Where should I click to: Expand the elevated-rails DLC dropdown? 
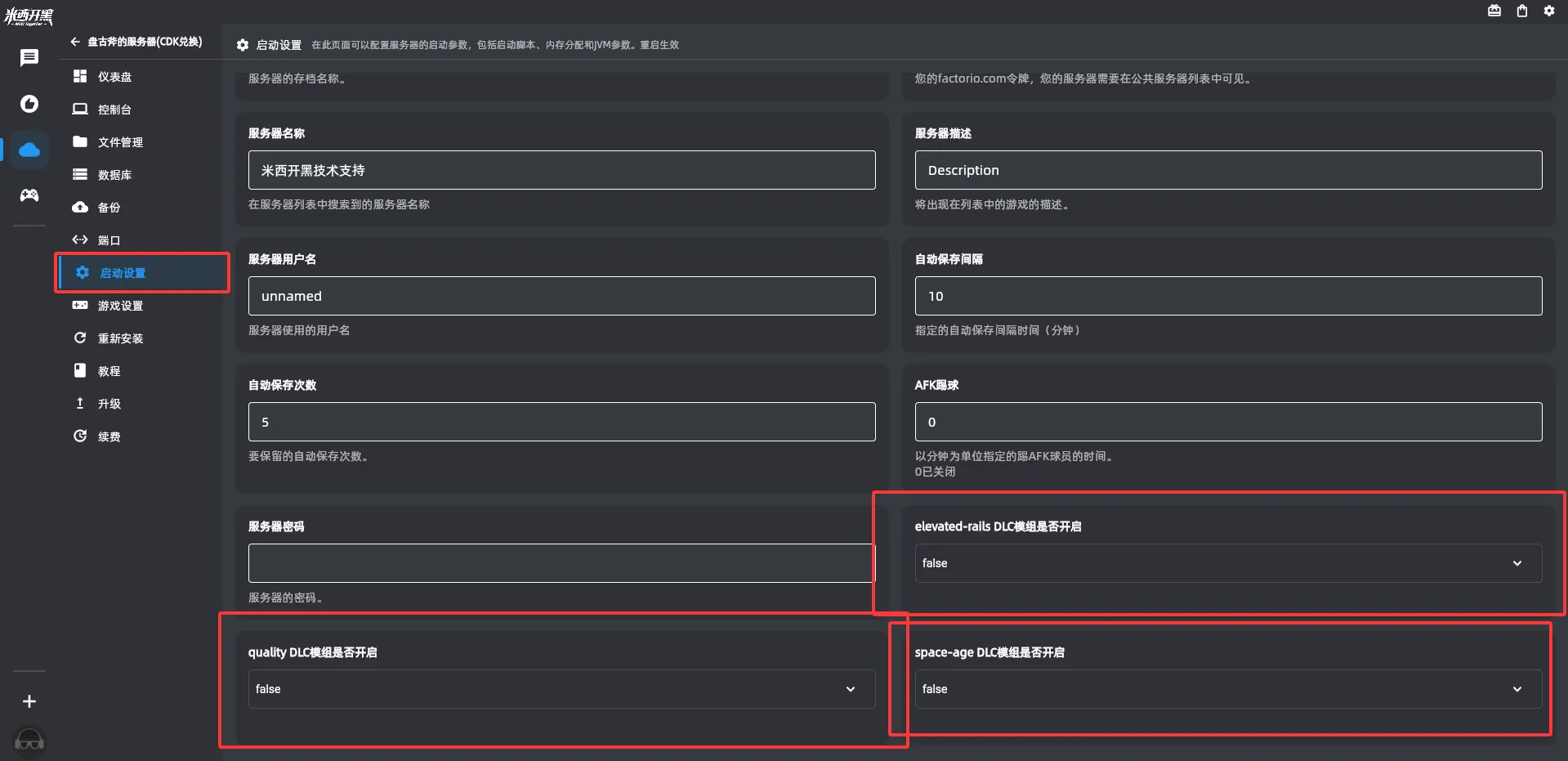1227,563
